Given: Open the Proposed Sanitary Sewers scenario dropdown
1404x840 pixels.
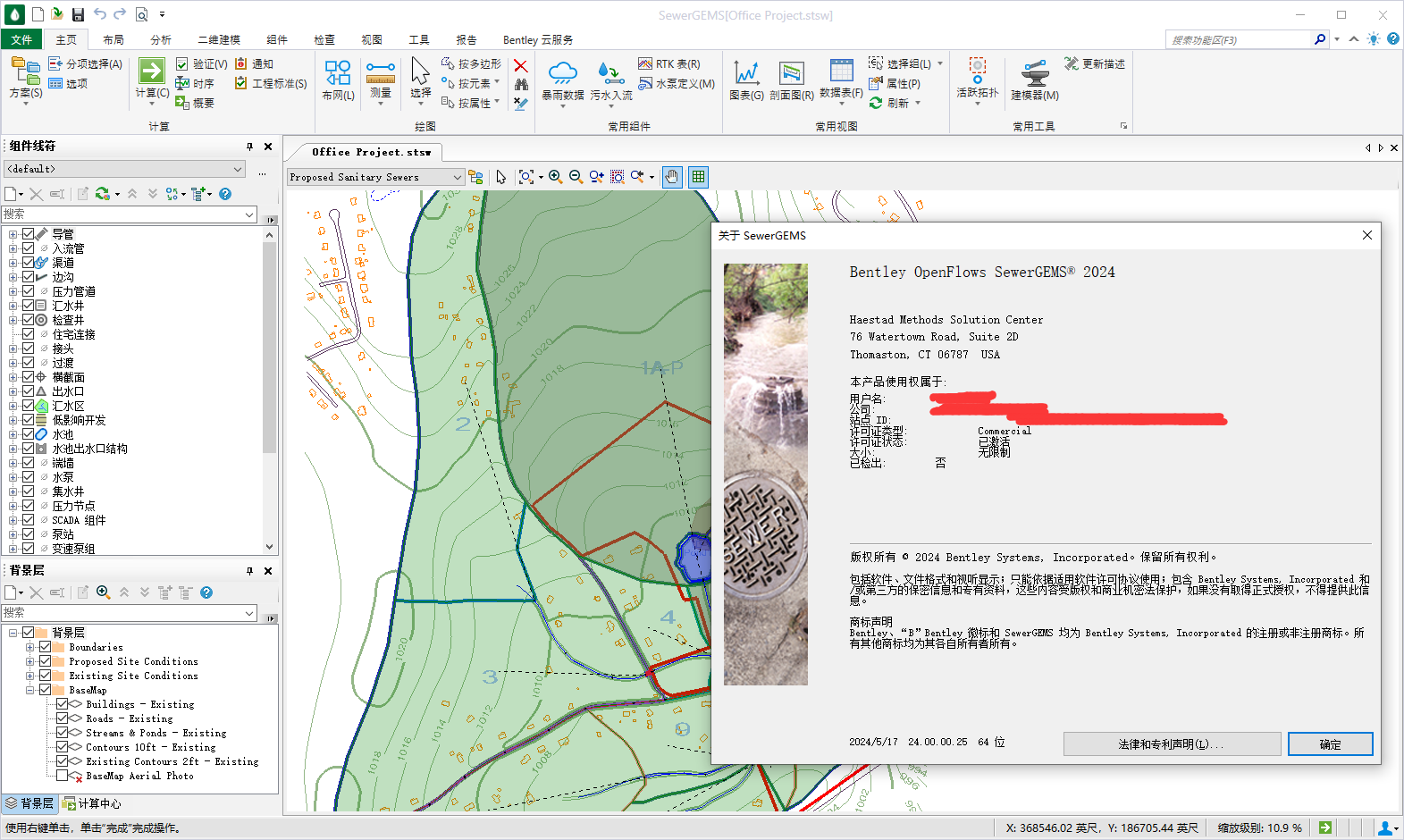Looking at the screenshot, I should (375, 177).
